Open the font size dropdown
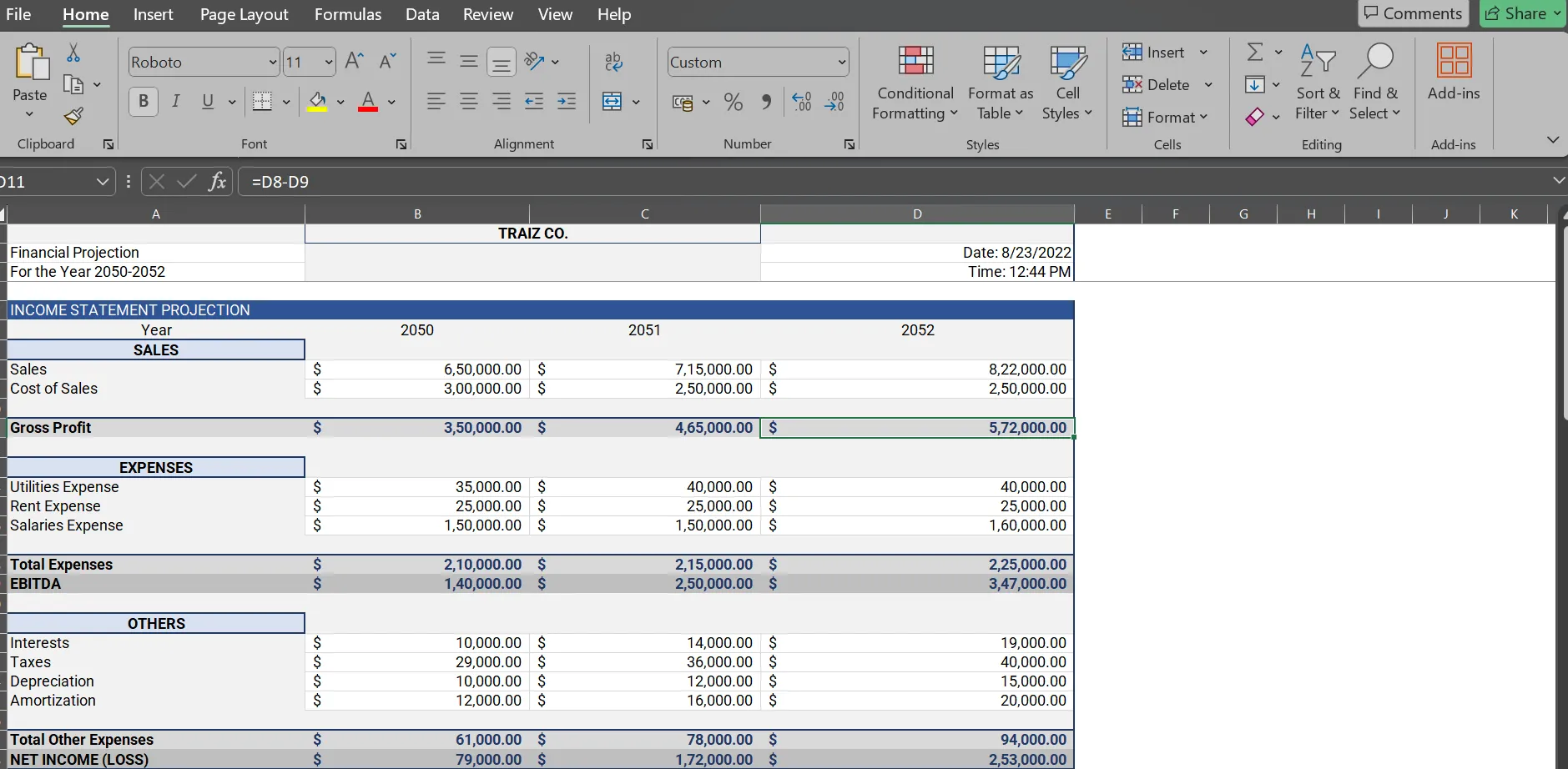The image size is (1568, 769). (x=329, y=62)
